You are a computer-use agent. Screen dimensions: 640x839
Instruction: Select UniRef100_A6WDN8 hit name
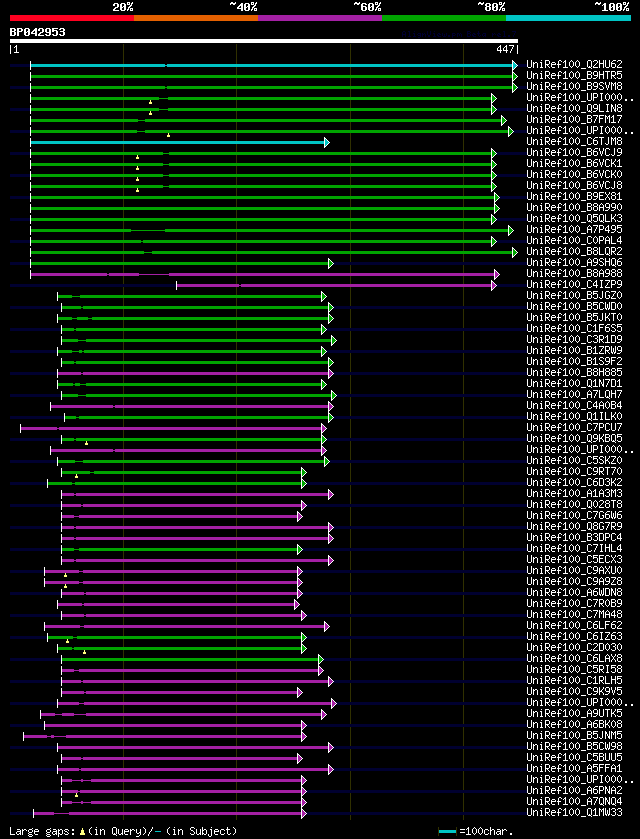point(574,593)
